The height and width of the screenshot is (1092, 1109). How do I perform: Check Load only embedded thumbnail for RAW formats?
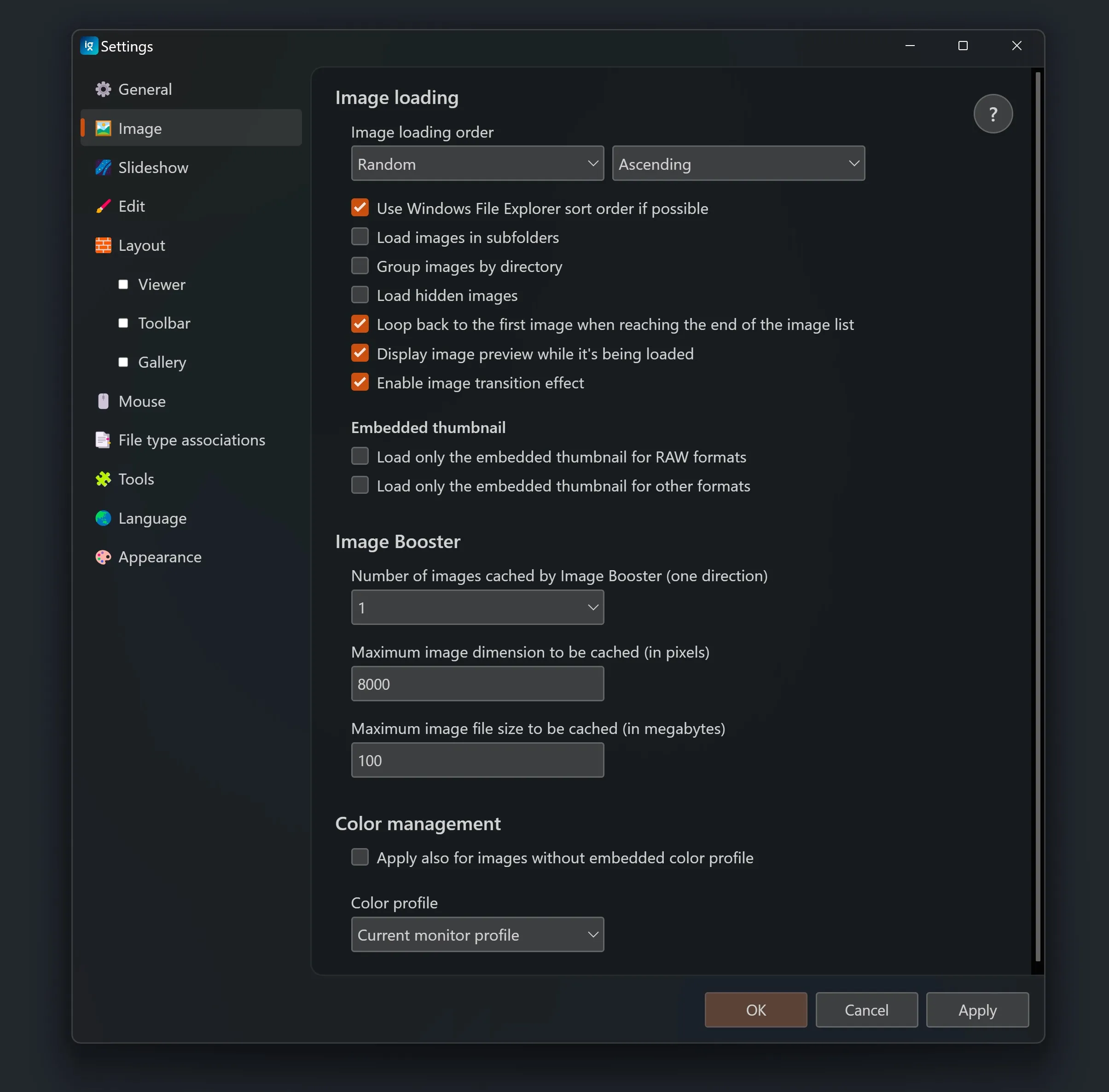pyautogui.click(x=360, y=456)
